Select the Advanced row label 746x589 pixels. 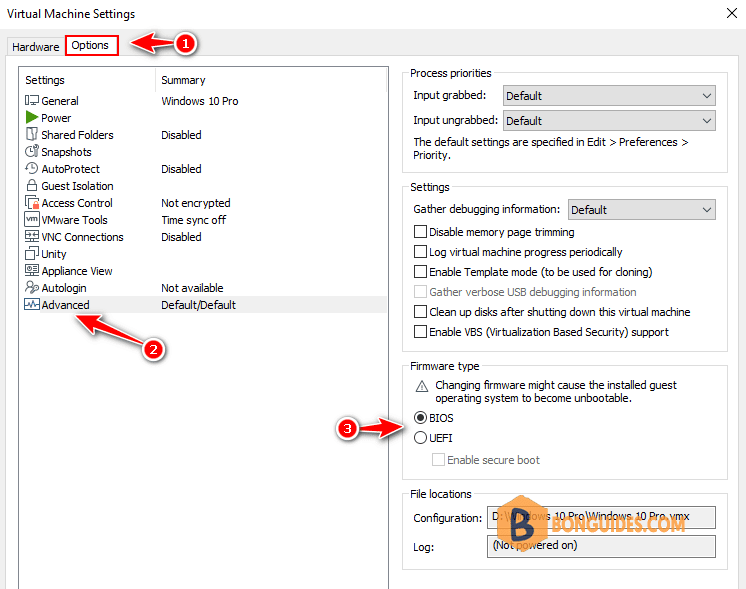pyautogui.click(x=65, y=305)
